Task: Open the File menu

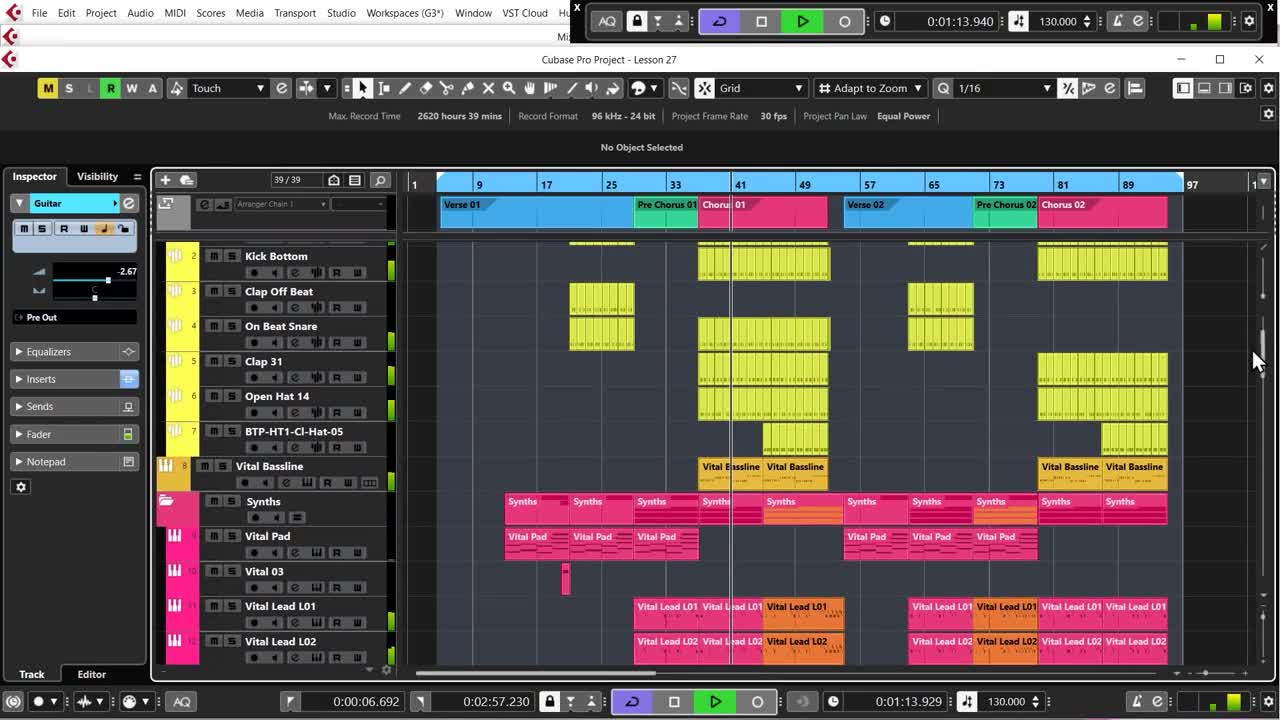Action: 39,13
